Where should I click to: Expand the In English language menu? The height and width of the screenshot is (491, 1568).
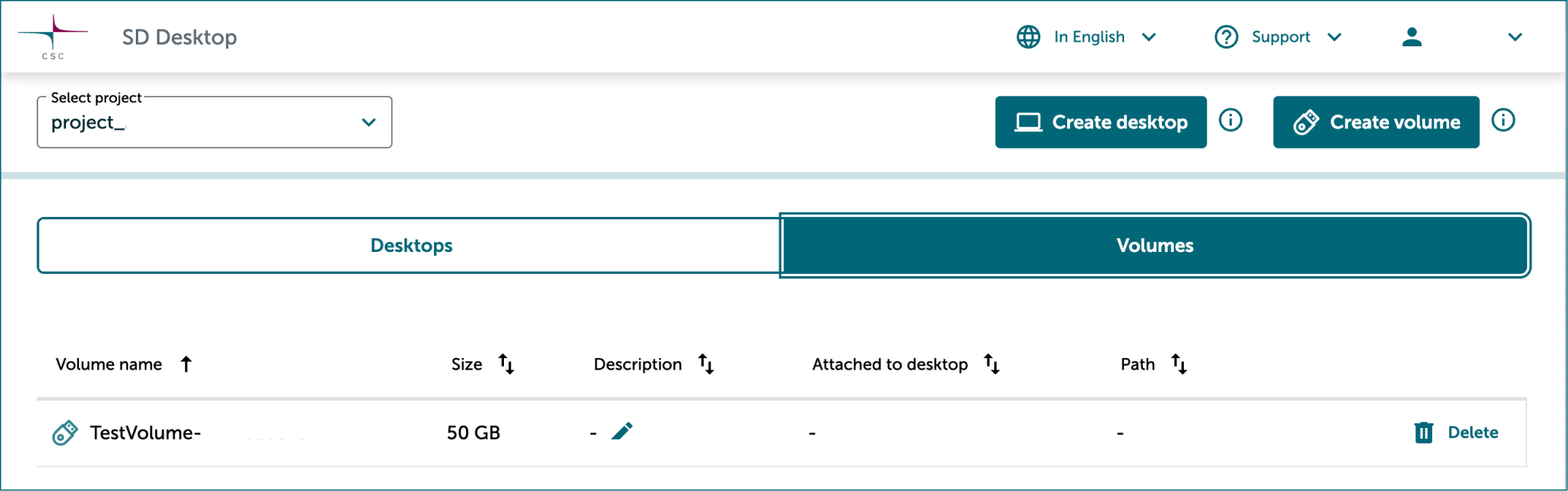coord(1148,37)
